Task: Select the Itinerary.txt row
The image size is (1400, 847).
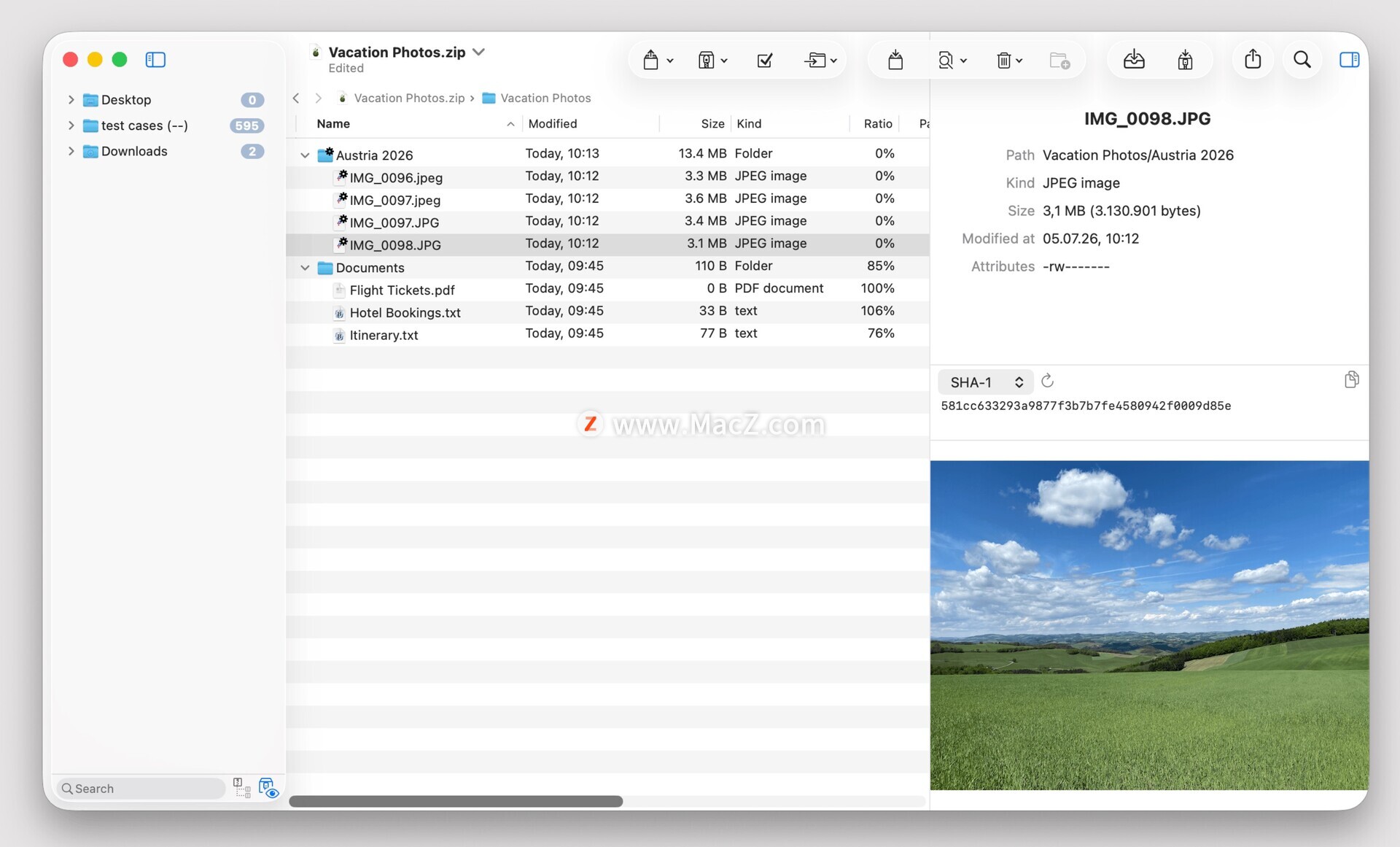Action: coord(607,334)
